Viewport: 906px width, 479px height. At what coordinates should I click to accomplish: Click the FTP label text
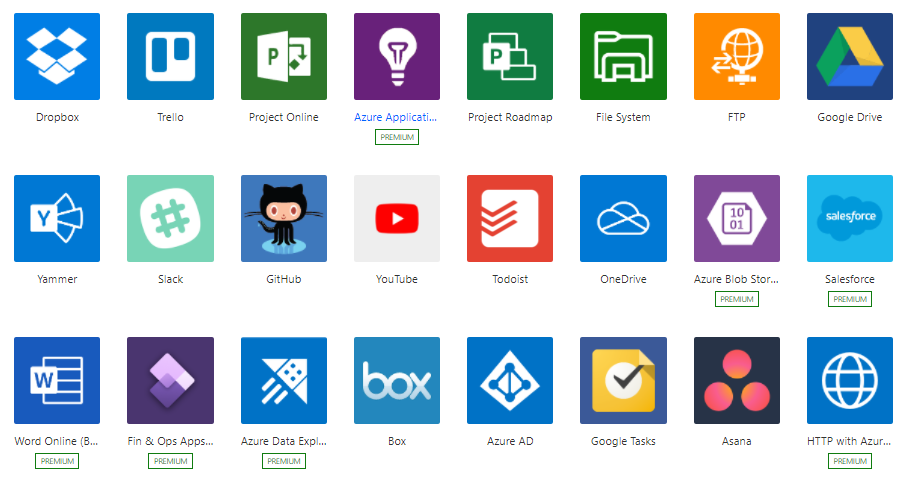click(737, 117)
